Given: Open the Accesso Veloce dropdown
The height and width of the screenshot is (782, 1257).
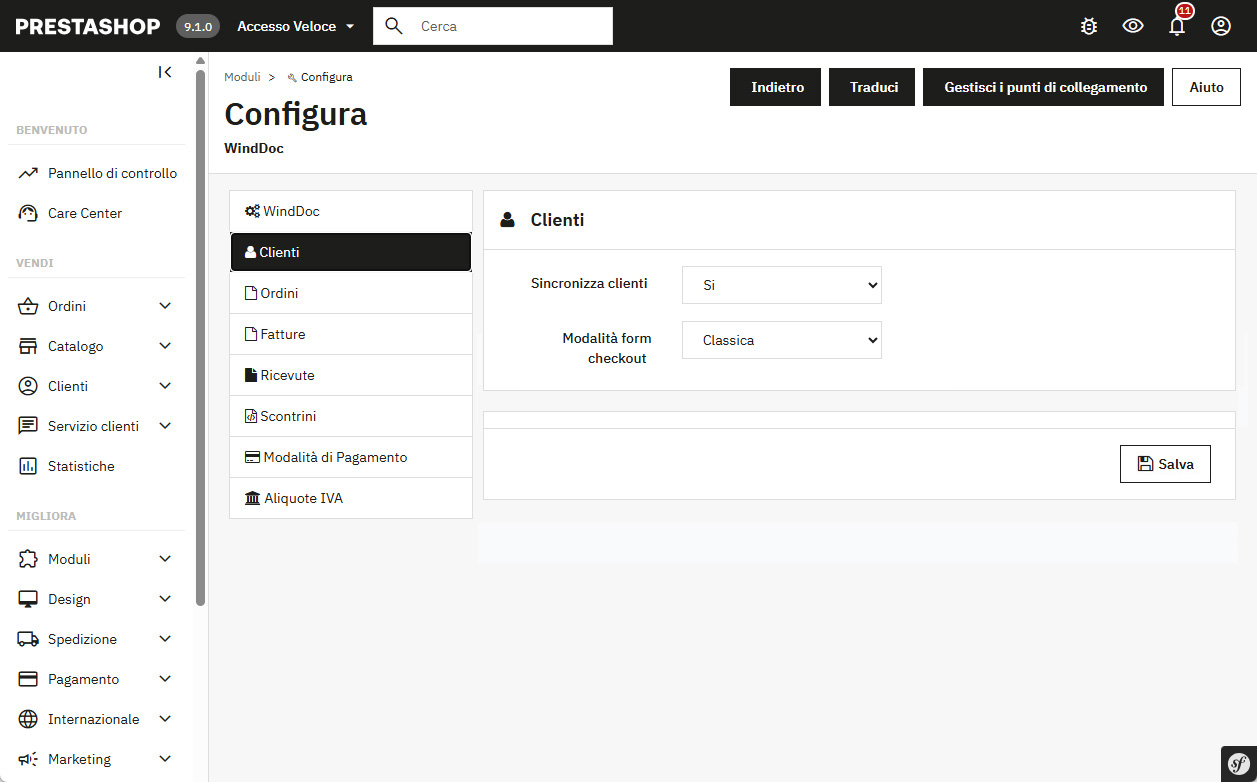Looking at the screenshot, I should click(x=296, y=26).
